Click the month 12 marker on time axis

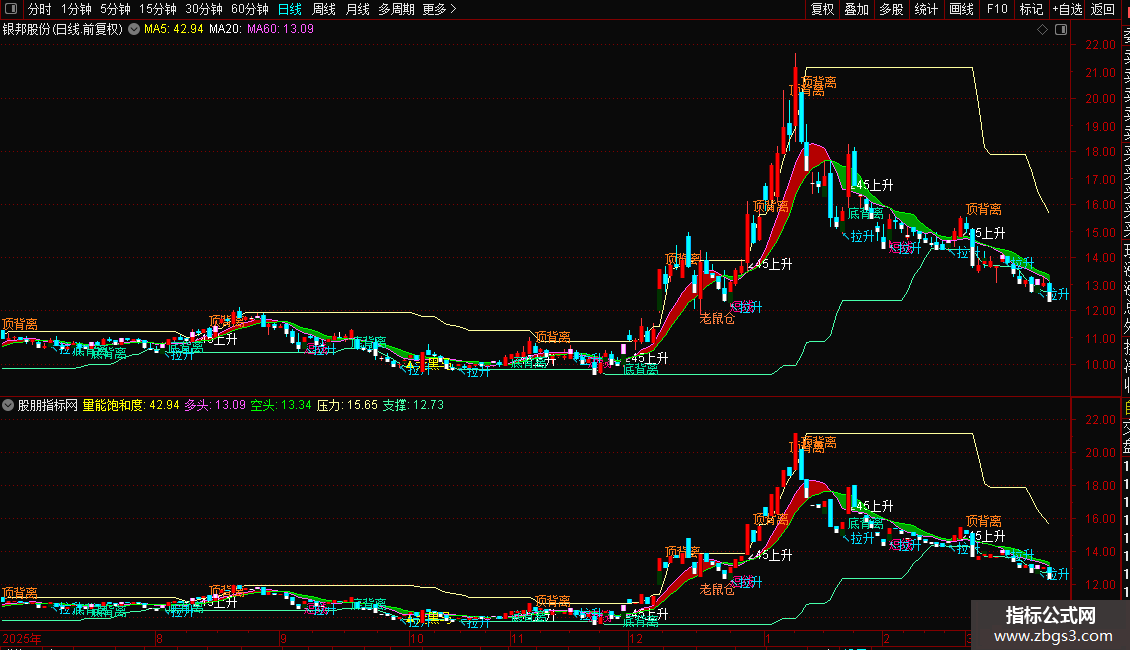pyautogui.click(x=636, y=639)
